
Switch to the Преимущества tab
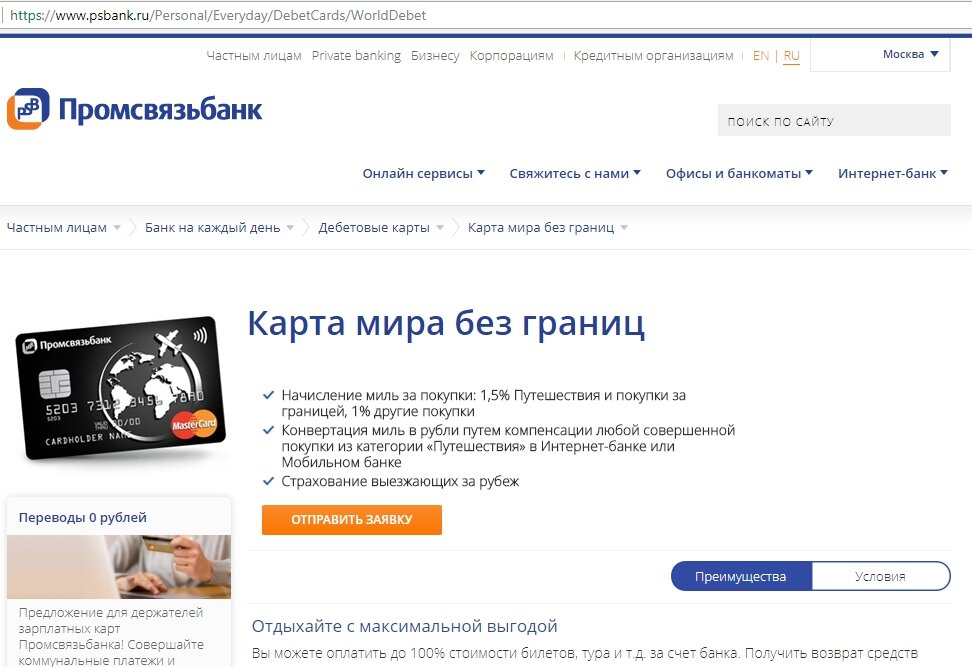pos(741,576)
